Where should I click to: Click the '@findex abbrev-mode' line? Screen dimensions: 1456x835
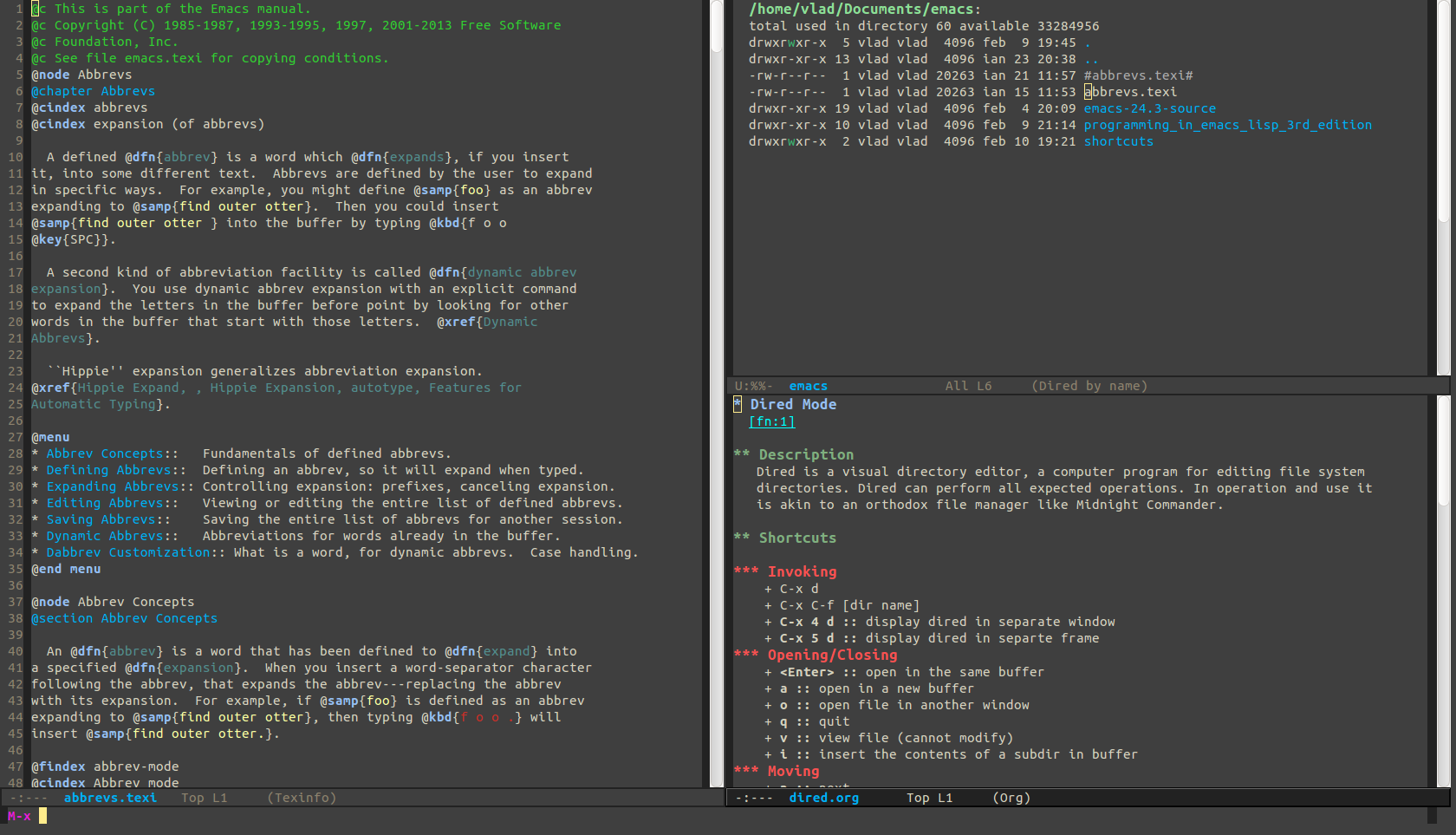[105, 767]
